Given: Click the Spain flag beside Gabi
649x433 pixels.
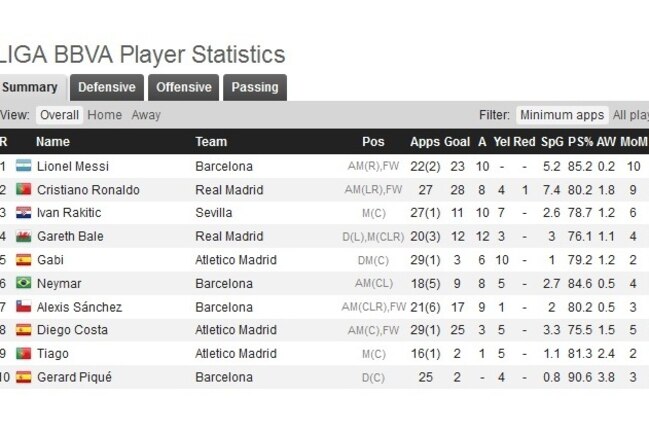Looking at the screenshot, I should pos(24,260).
